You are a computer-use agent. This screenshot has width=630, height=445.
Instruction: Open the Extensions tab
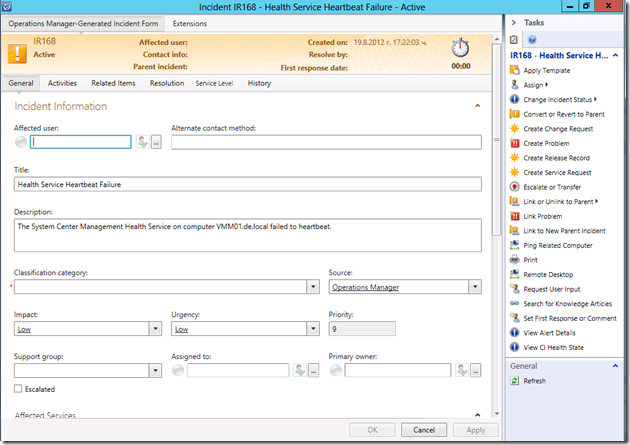pos(190,22)
